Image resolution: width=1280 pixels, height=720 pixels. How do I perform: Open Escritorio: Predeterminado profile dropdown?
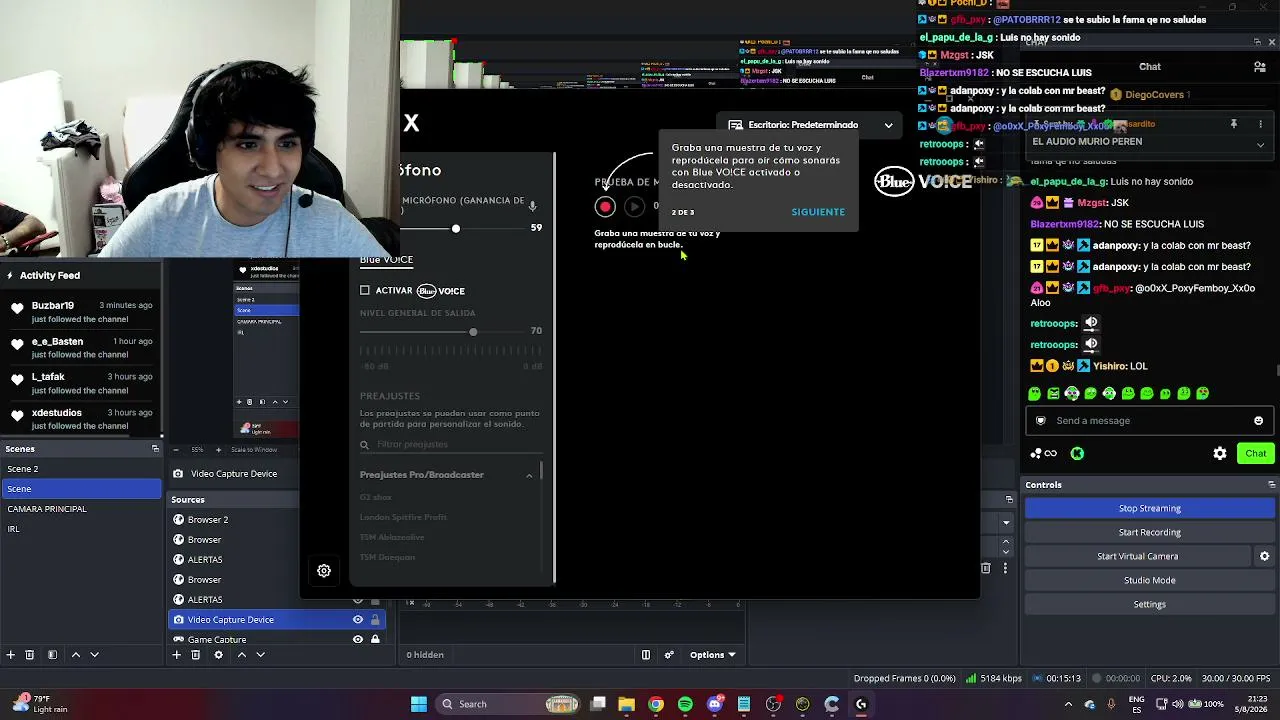pos(808,125)
